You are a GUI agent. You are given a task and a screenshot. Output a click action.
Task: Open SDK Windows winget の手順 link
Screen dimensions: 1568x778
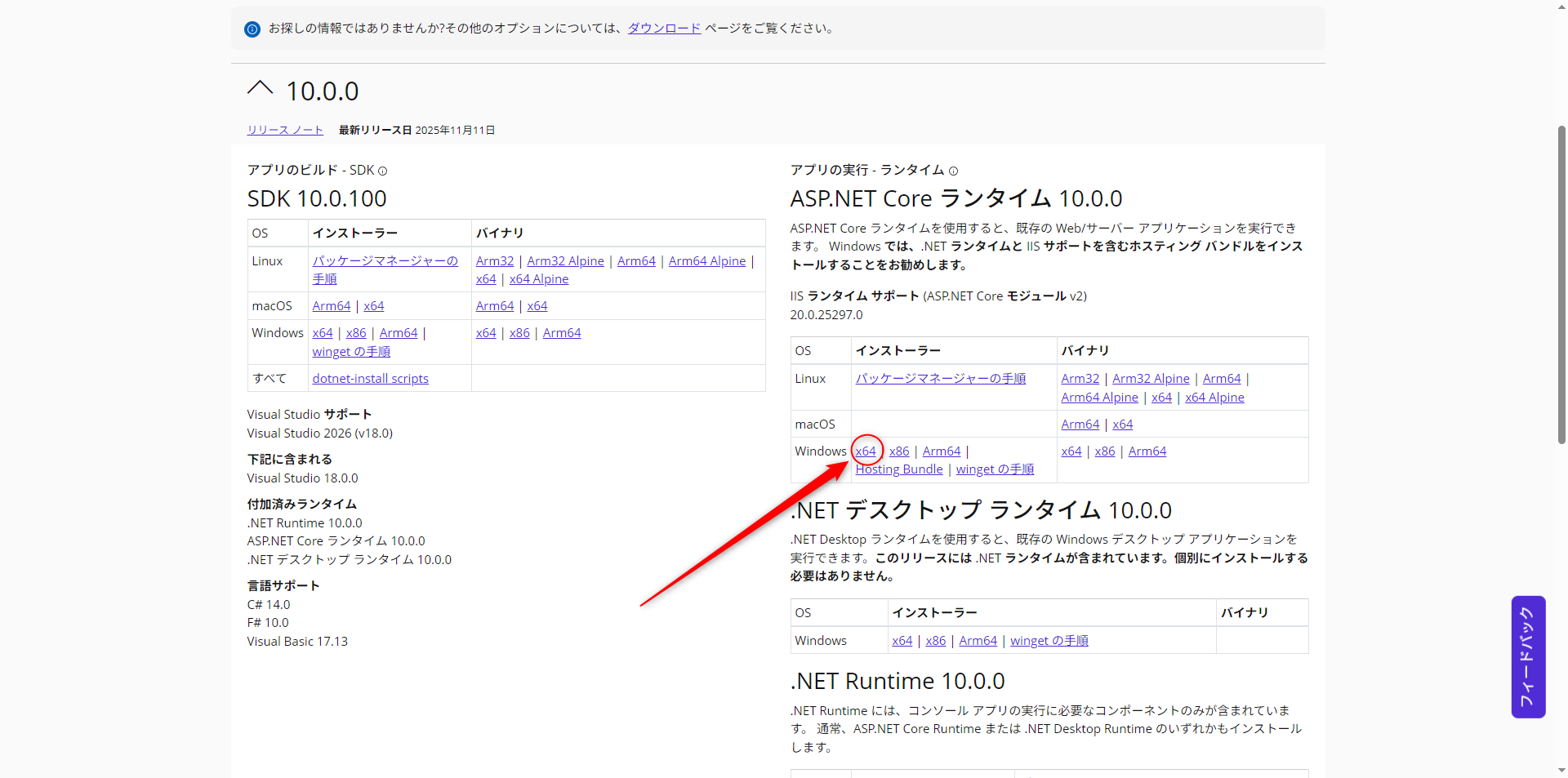pyautogui.click(x=351, y=352)
